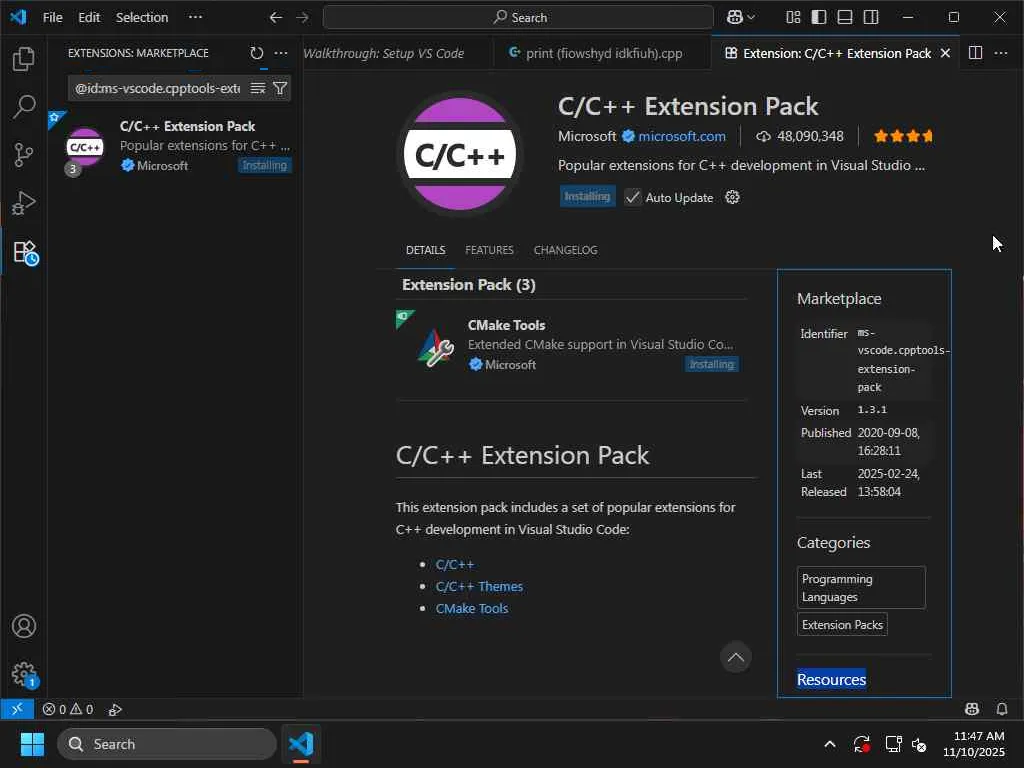Go forward with the right arrow
Screen dimensions: 1024x768
(x=302, y=18)
